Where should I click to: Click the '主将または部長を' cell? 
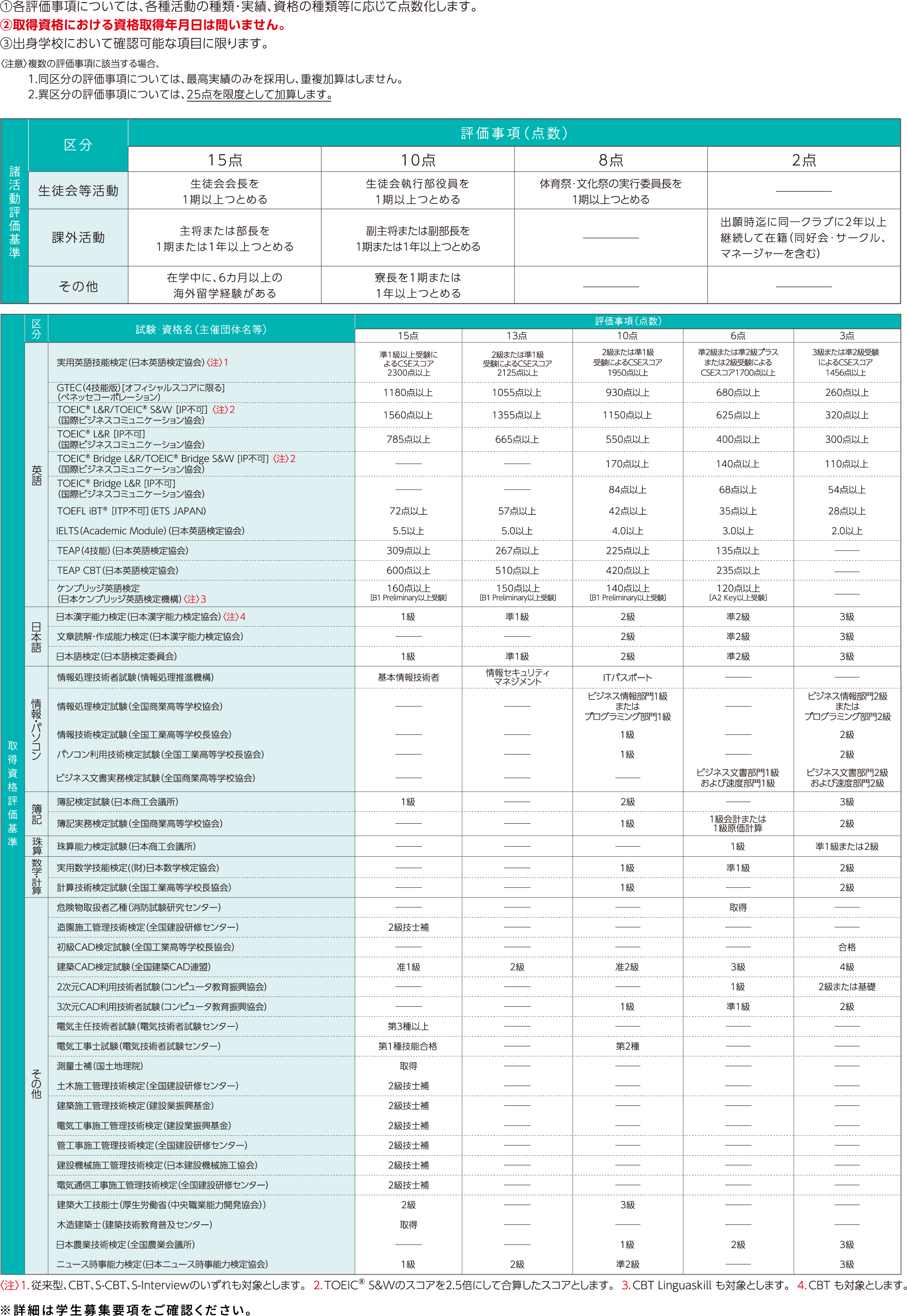pos(225,231)
